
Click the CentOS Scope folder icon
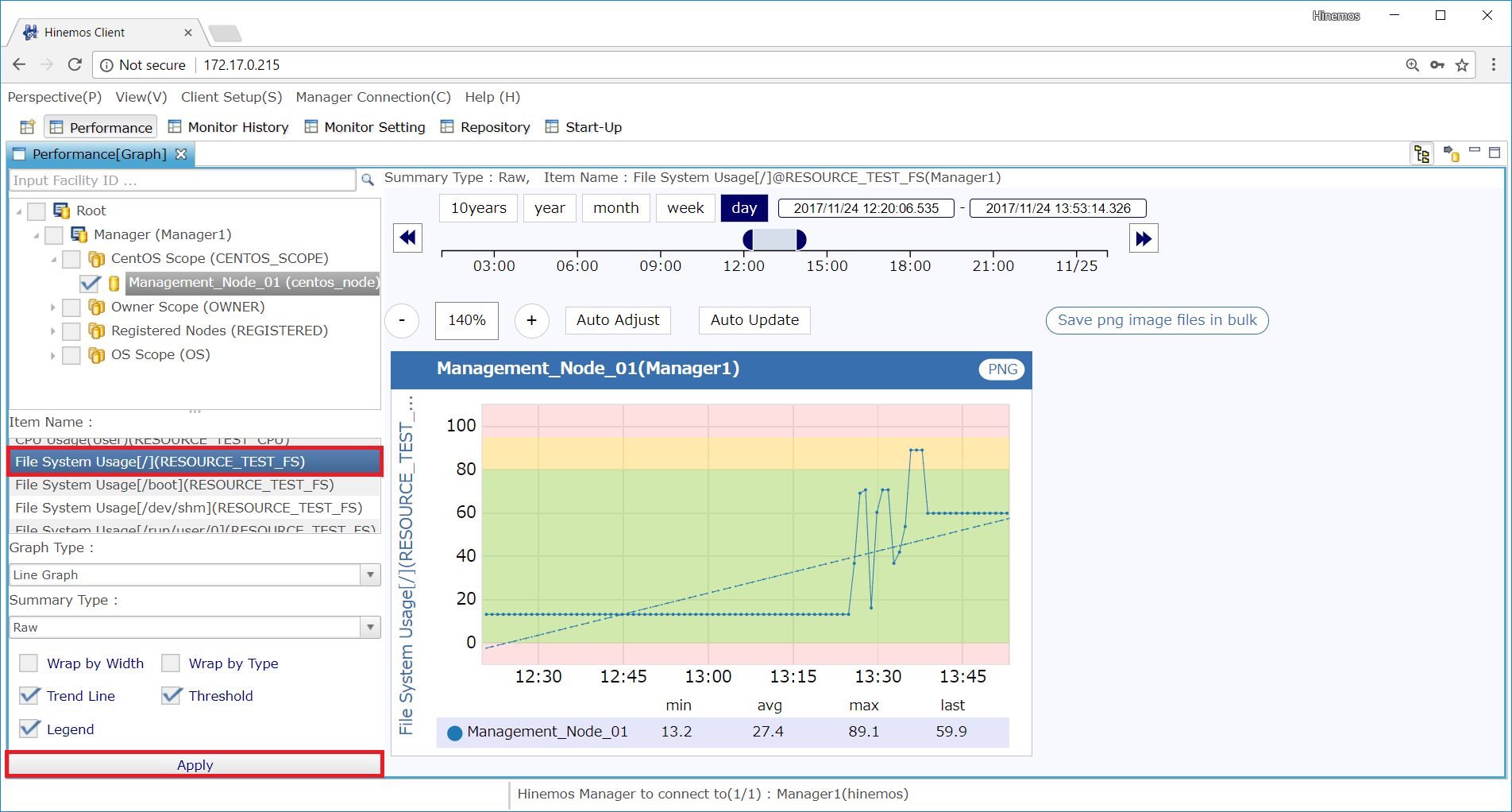tap(97, 259)
